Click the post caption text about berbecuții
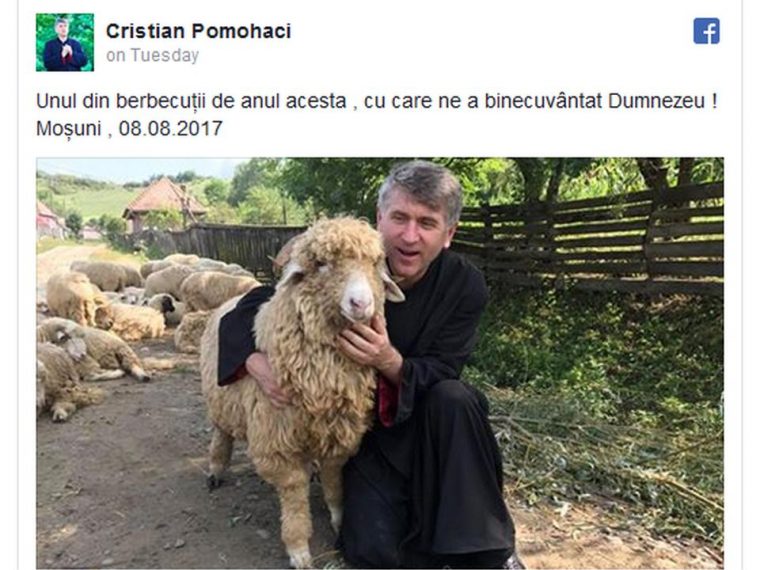The height and width of the screenshot is (570, 760). (x=377, y=101)
